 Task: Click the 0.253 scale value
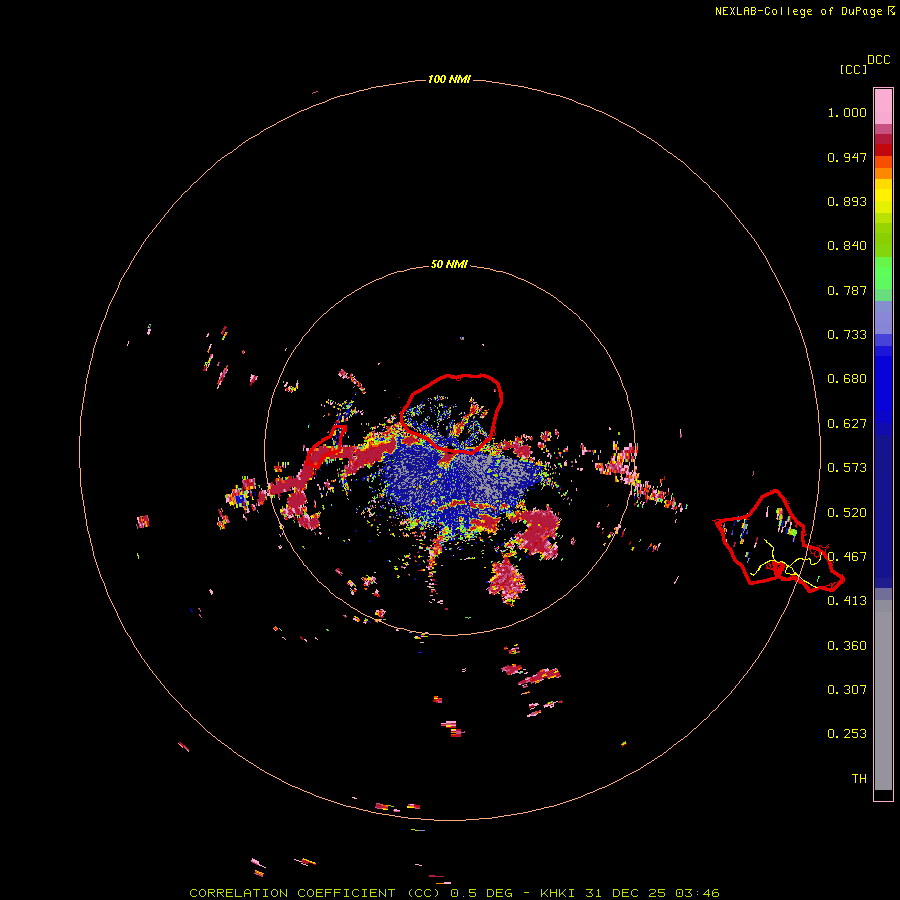click(847, 734)
